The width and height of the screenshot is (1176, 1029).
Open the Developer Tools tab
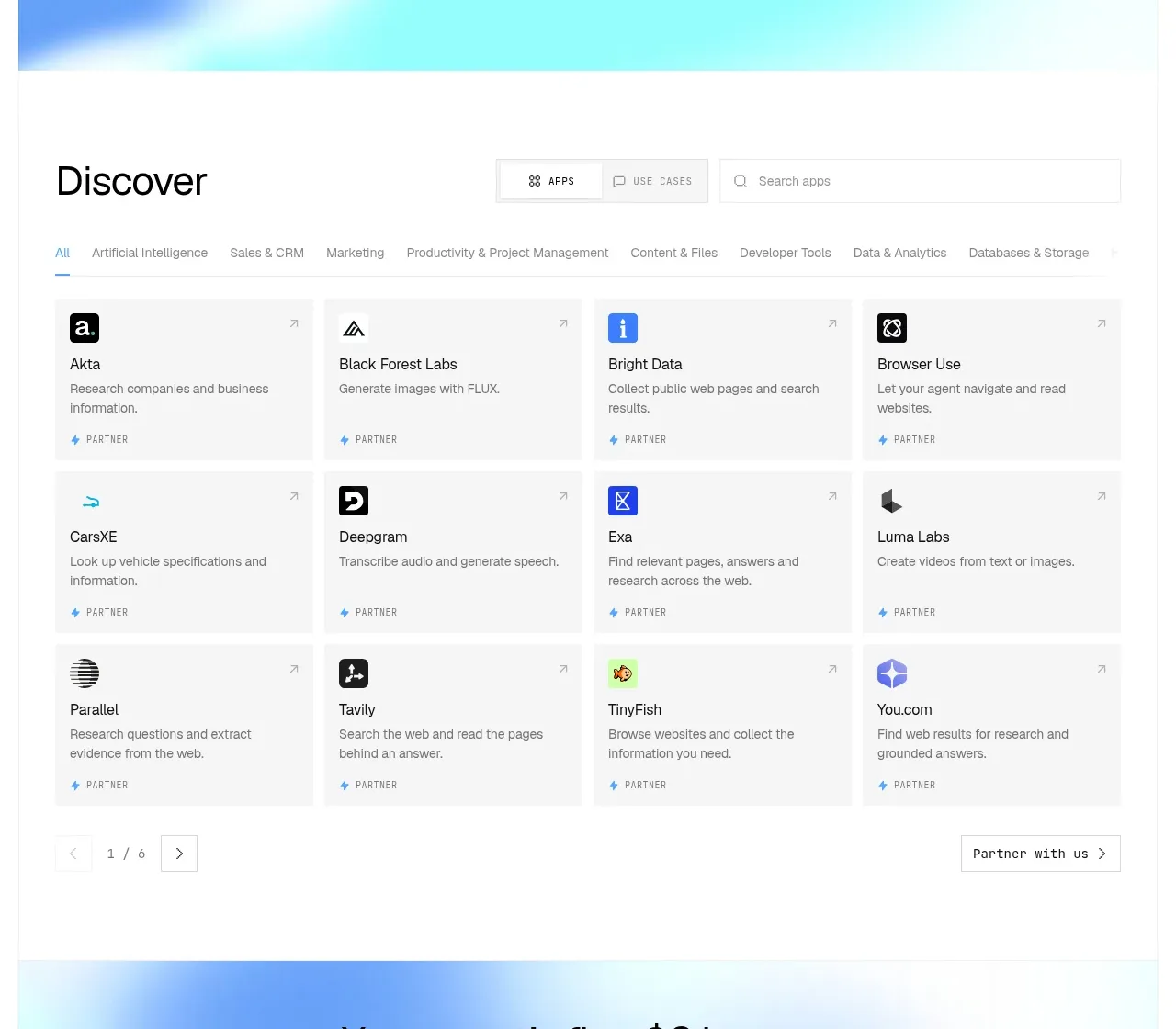[x=785, y=253]
